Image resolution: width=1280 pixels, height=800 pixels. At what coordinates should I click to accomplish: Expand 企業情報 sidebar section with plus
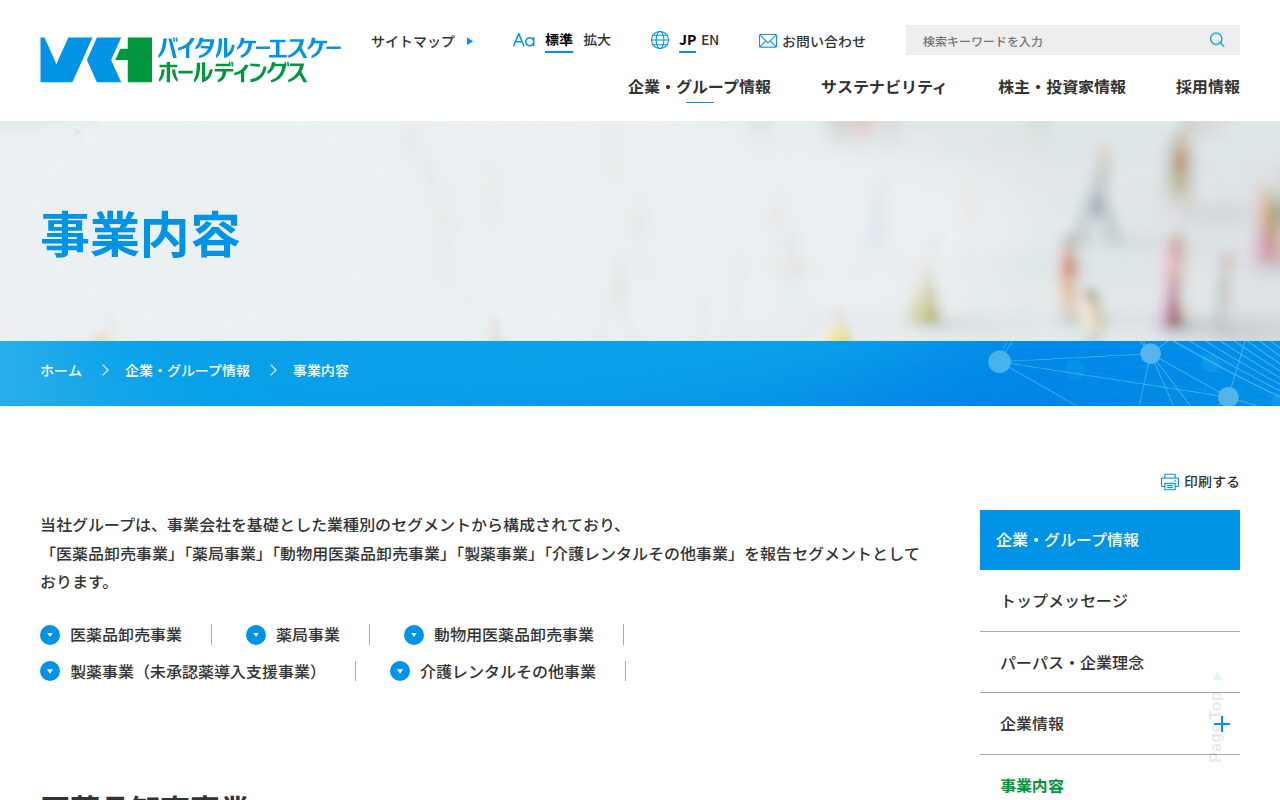(1221, 724)
